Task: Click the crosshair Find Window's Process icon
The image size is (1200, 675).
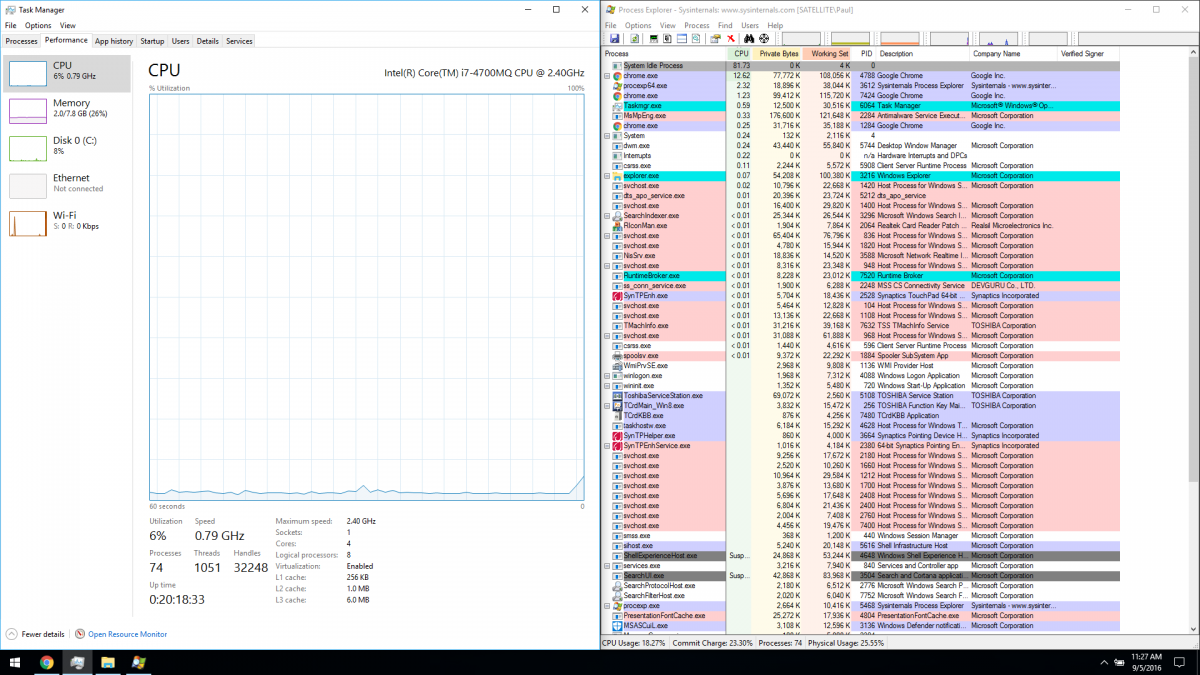Action: tap(763, 39)
